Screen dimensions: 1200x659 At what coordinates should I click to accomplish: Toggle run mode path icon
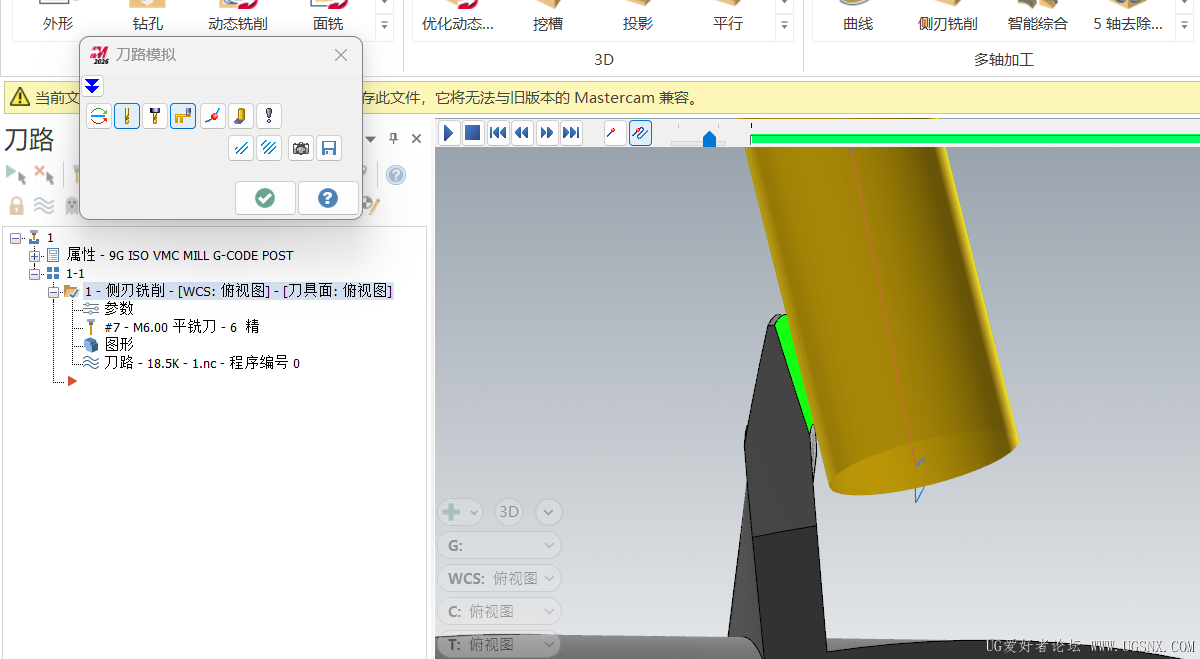pos(640,132)
